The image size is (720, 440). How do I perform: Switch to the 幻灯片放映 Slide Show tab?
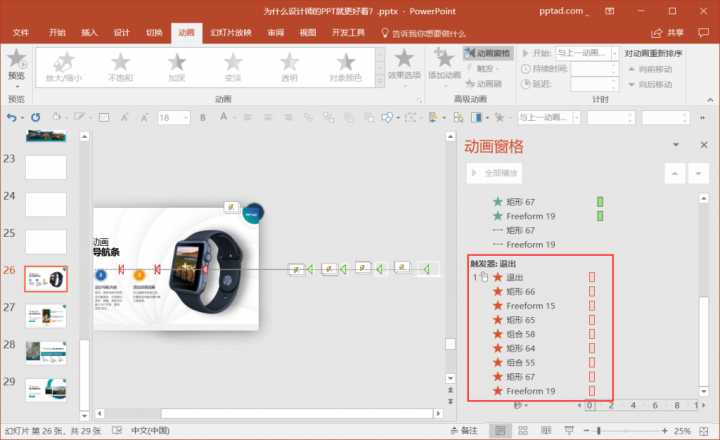coord(231,33)
